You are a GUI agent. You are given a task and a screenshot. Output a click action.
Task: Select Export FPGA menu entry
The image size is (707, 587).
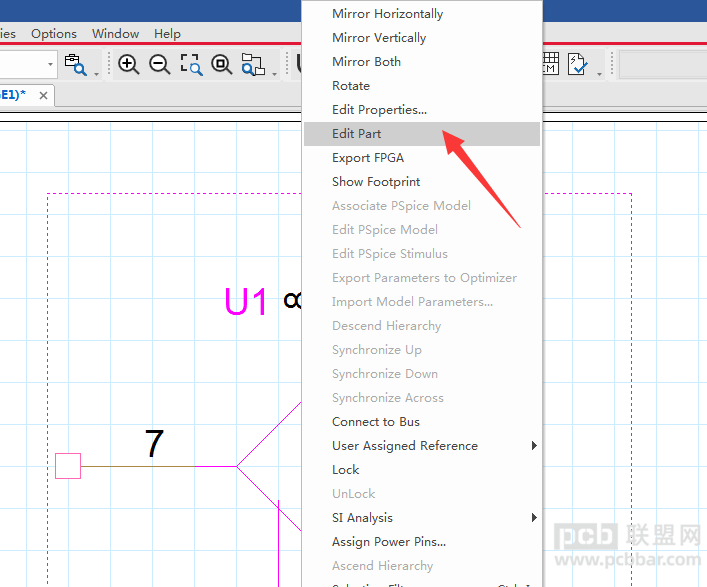(422, 158)
